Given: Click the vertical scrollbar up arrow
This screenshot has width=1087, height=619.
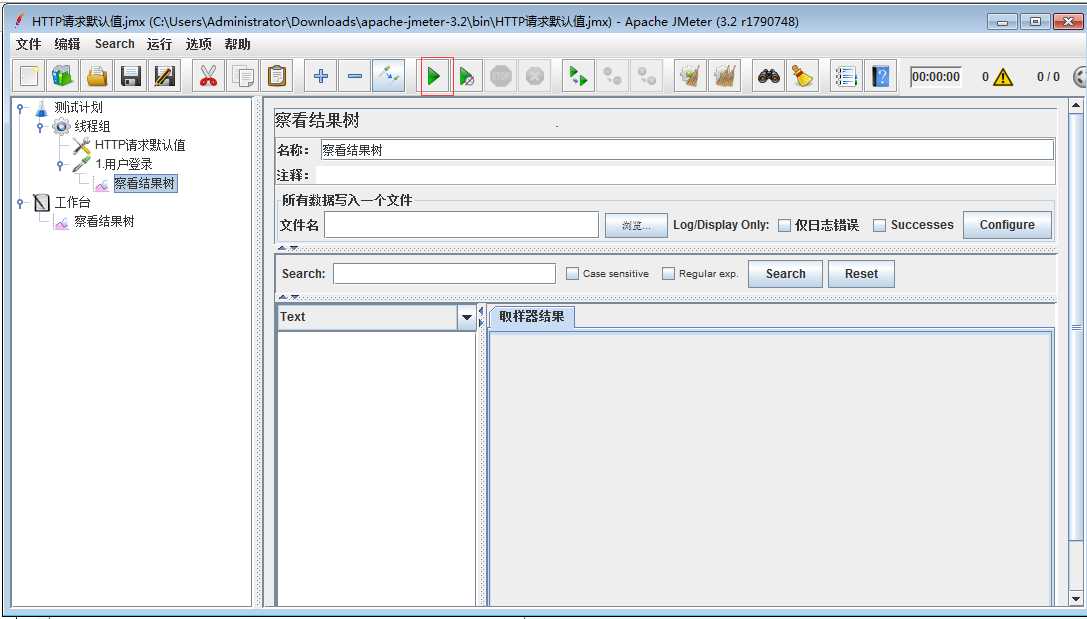Looking at the screenshot, I should click(1076, 106).
